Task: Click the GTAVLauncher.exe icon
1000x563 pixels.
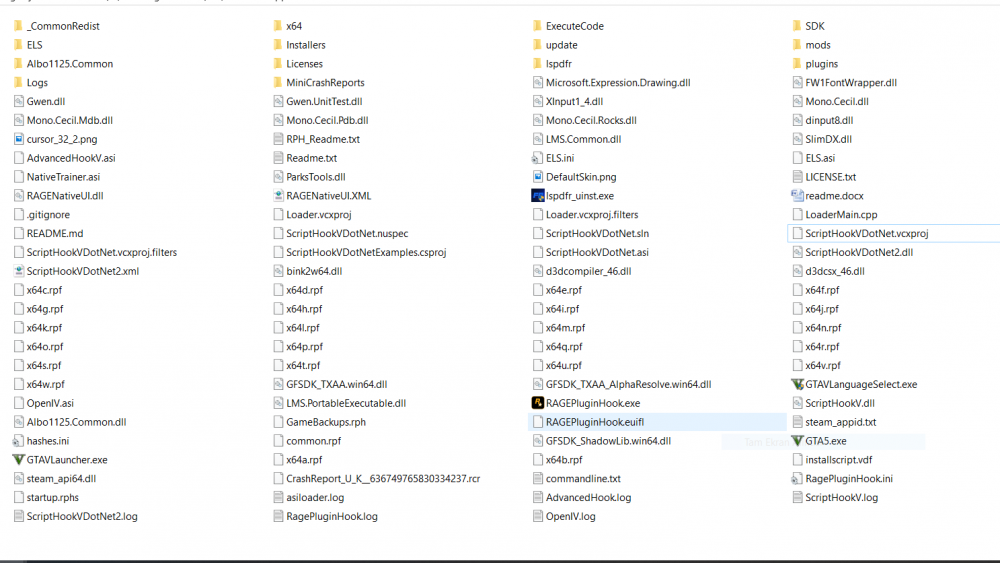Action: coord(18,460)
